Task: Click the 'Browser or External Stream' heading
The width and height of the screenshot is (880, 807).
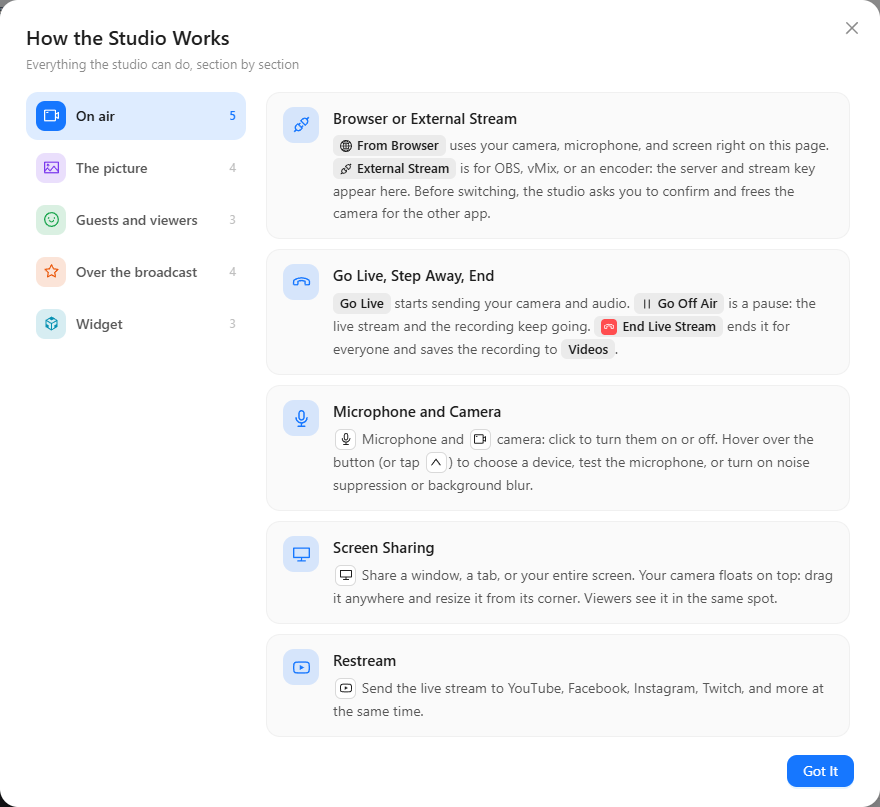Action: coord(425,119)
